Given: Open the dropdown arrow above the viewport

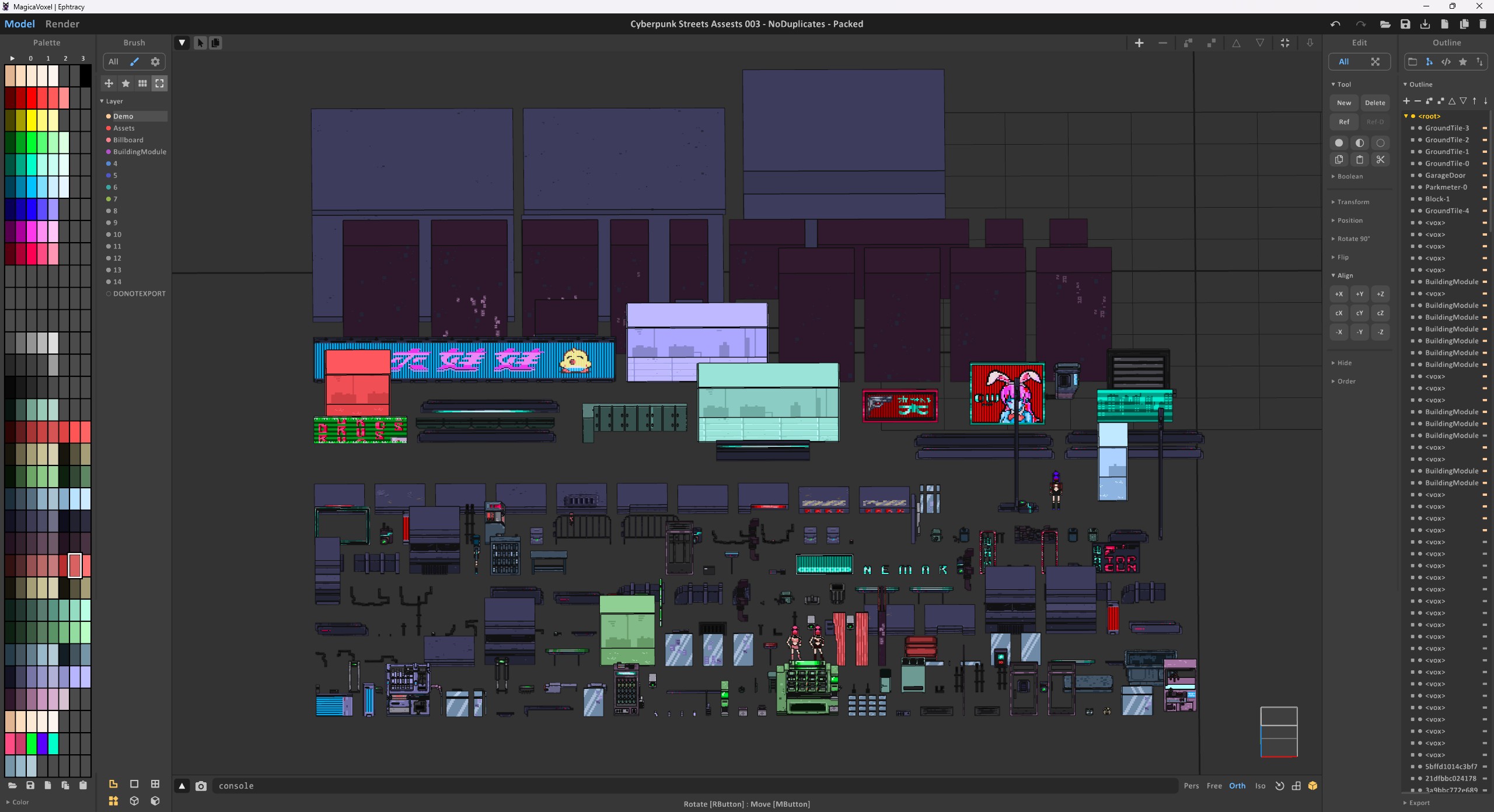Looking at the screenshot, I should coord(182,43).
